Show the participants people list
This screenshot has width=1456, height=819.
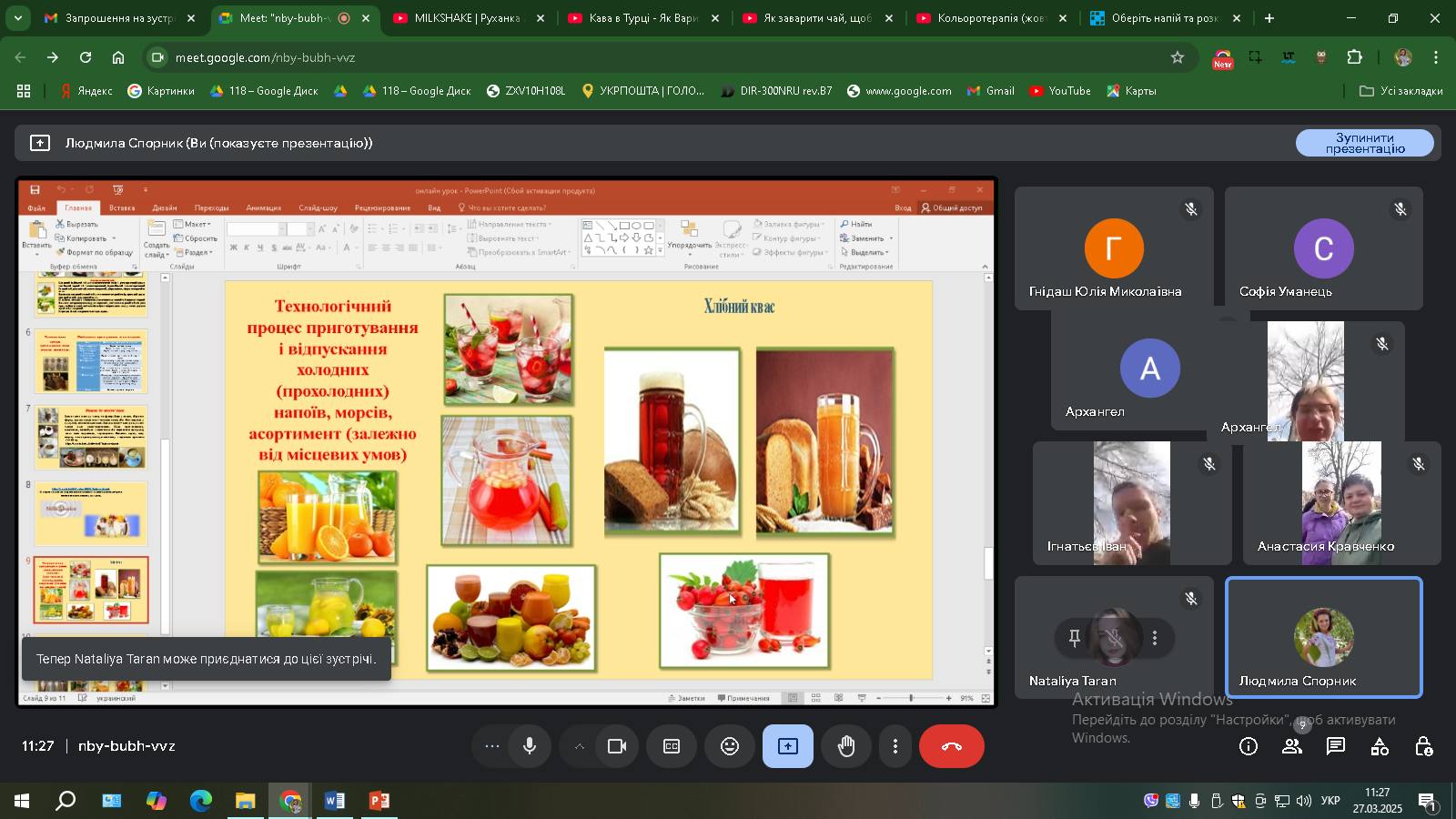pyautogui.click(x=1292, y=747)
